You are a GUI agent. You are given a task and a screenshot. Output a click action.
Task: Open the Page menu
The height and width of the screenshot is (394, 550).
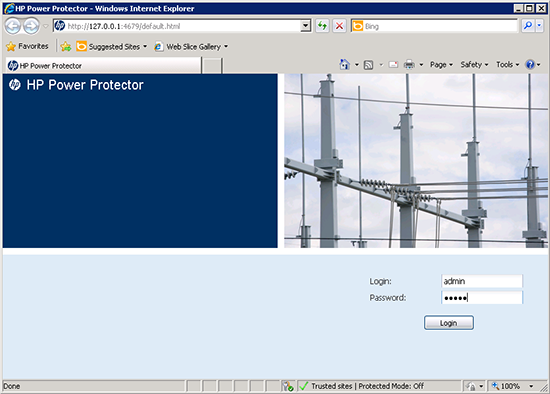click(x=441, y=65)
